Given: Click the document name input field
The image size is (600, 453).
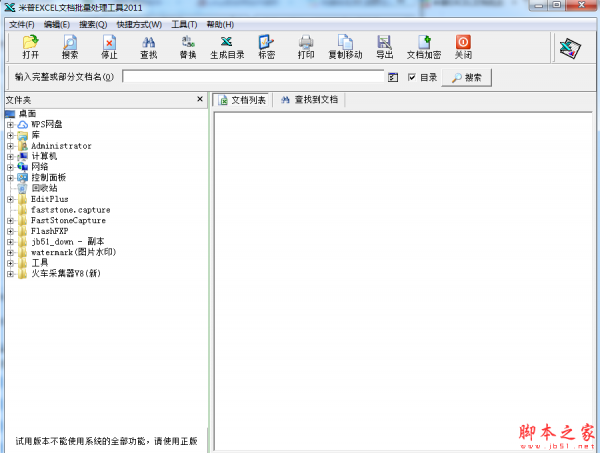Looking at the screenshot, I should 253,77.
